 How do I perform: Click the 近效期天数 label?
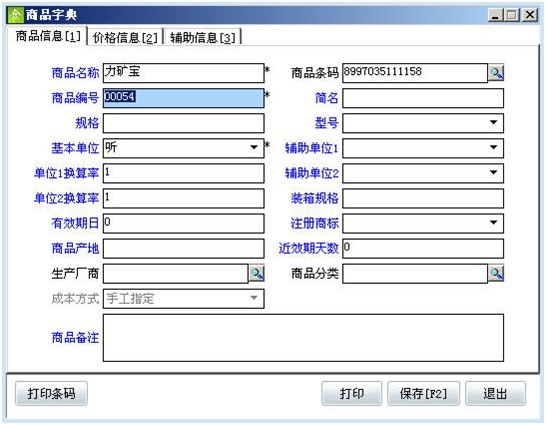click(309, 248)
